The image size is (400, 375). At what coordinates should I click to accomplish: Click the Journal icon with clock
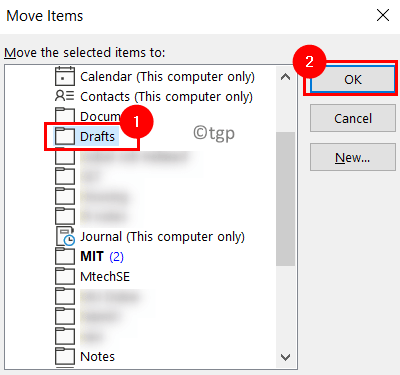coord(65,236)
